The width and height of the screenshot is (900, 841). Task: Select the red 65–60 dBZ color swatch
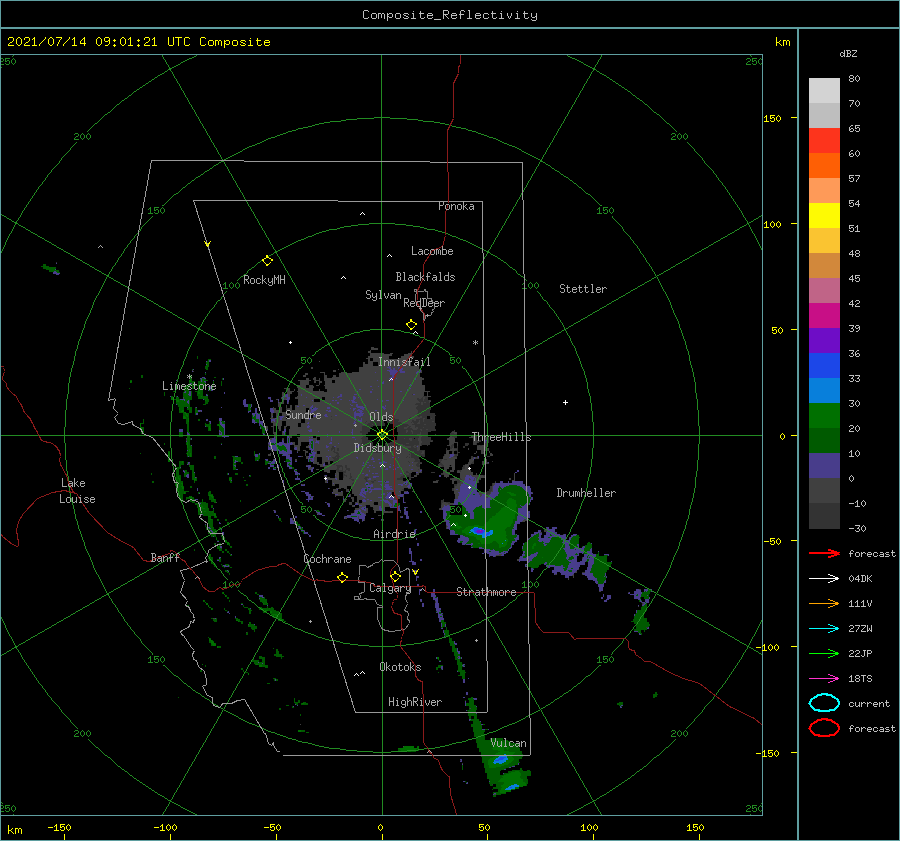point(824,140)
